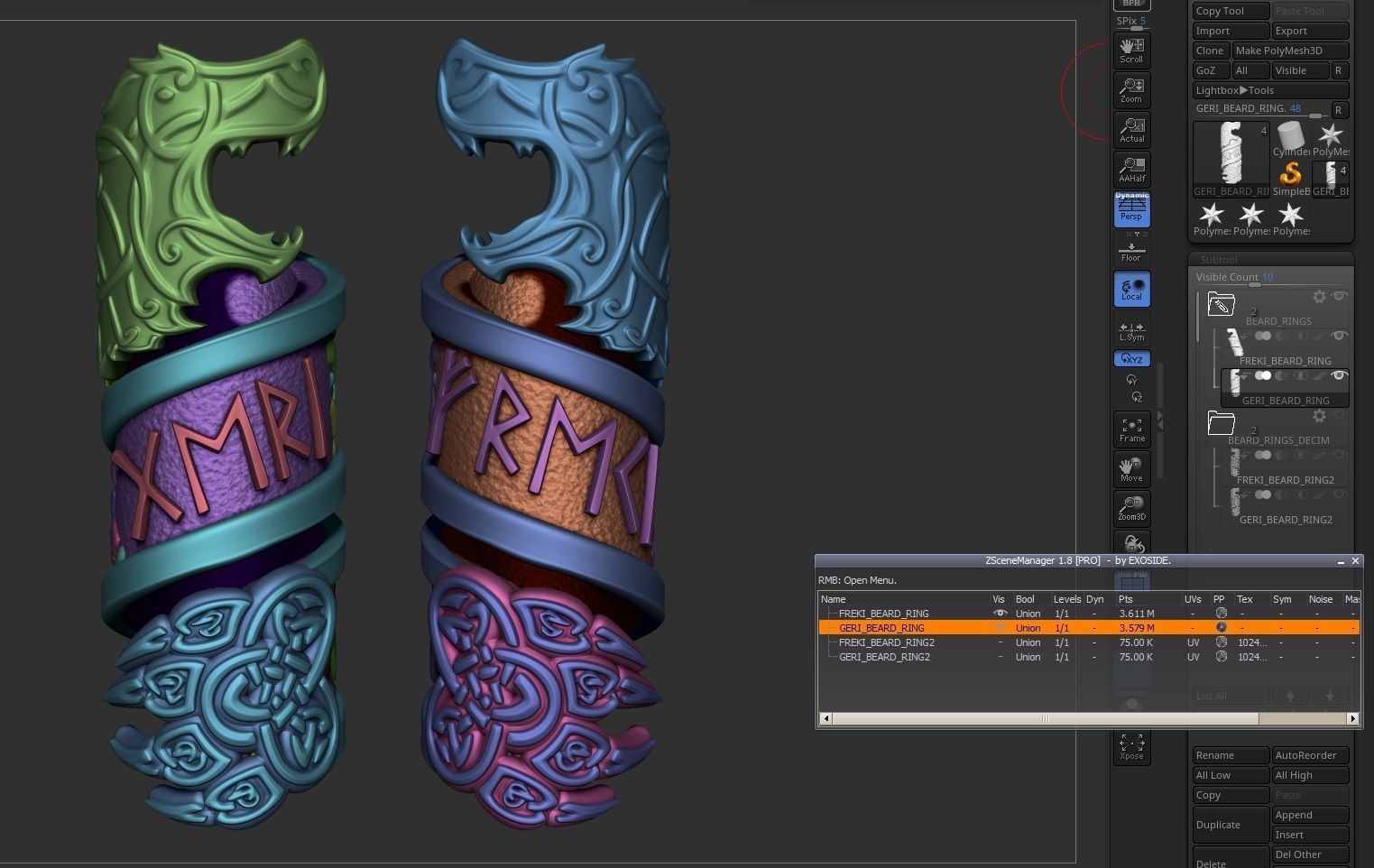Viewport: 1374px width, 868px height.
Task: Click the Levels column header
Action: (x=1066, y=599)
